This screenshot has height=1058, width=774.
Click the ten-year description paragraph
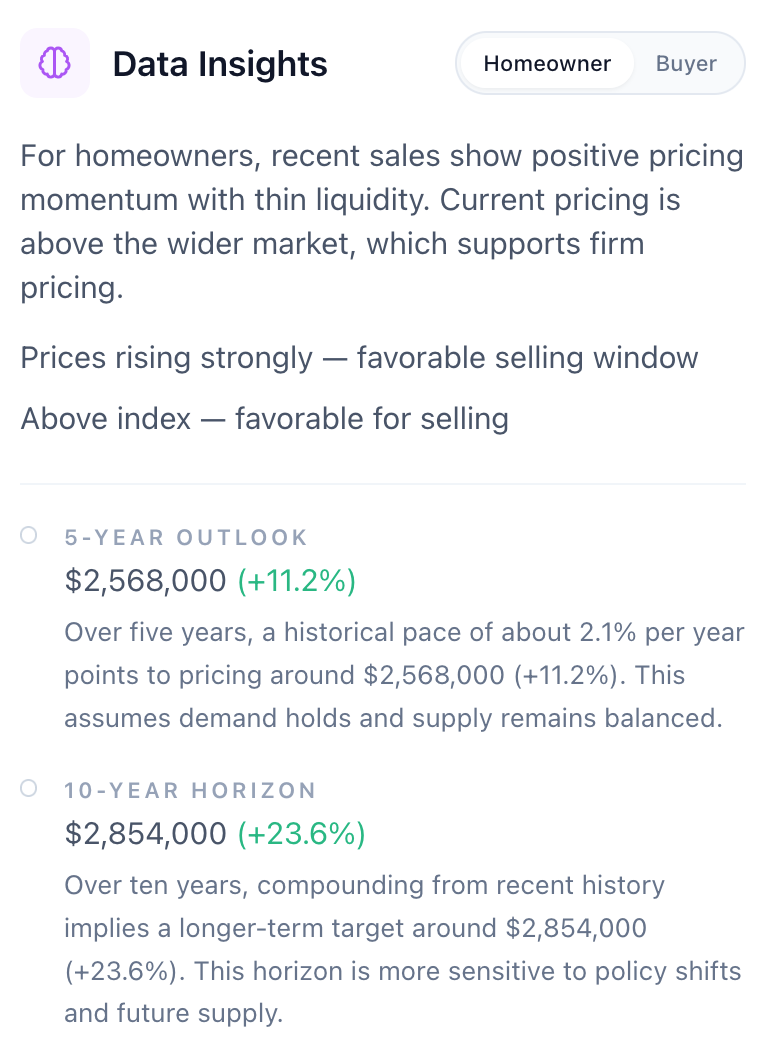(402, 949)
